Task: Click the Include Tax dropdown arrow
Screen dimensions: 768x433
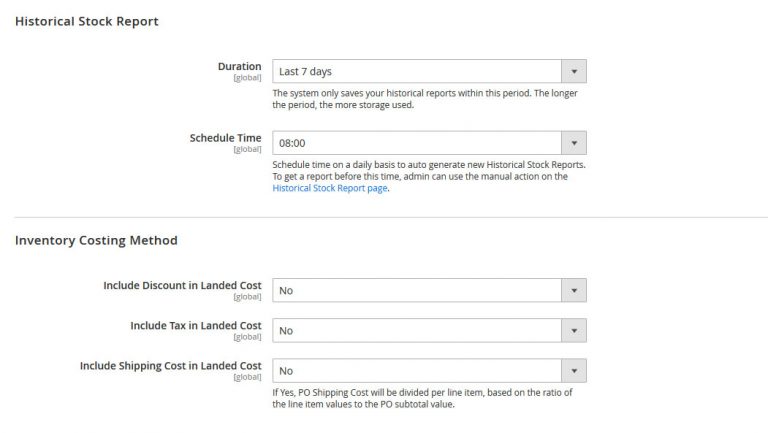Action: pos(573,330)
